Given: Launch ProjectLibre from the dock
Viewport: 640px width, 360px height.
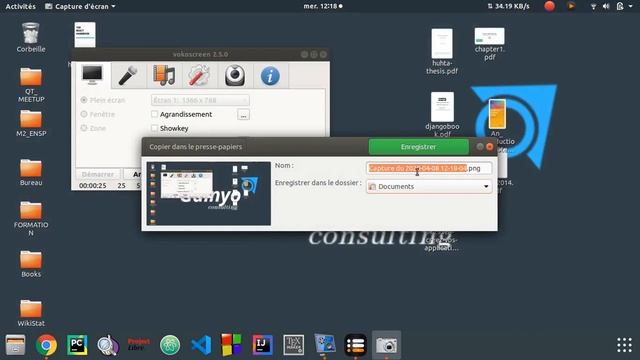Looking at the screenshot, I should pos(139,345).
